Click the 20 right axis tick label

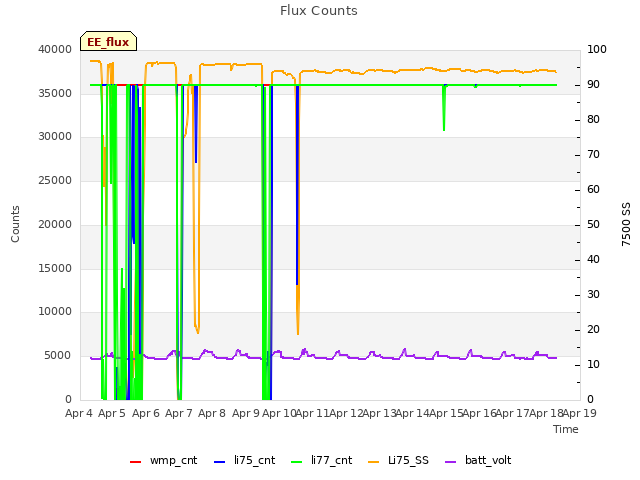coord(593,329)
